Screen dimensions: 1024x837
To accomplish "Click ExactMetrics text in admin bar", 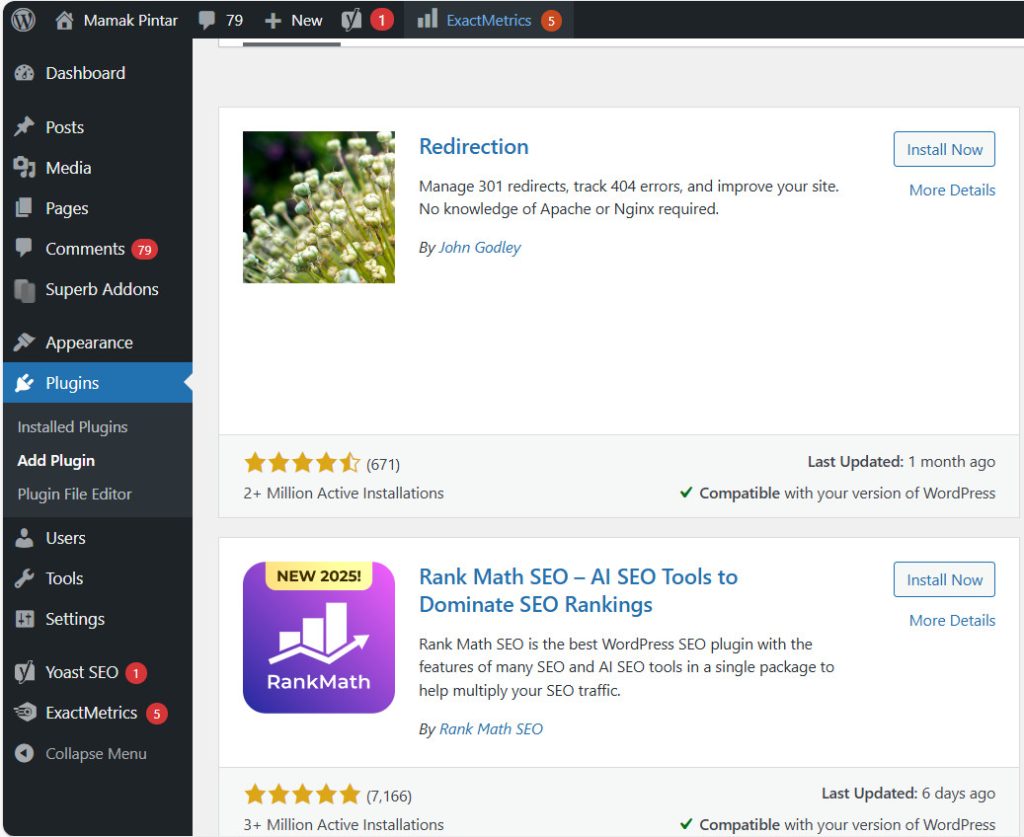I will click(488, 21).
